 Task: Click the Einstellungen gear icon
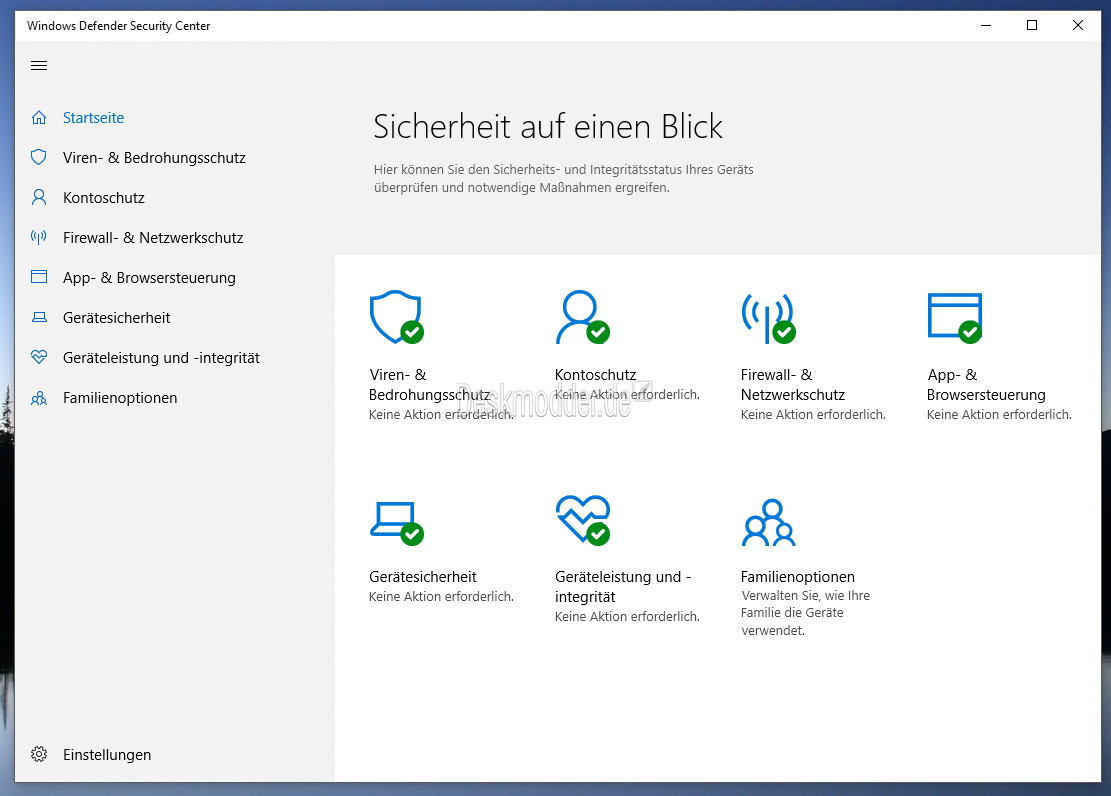tap(39, 754)
